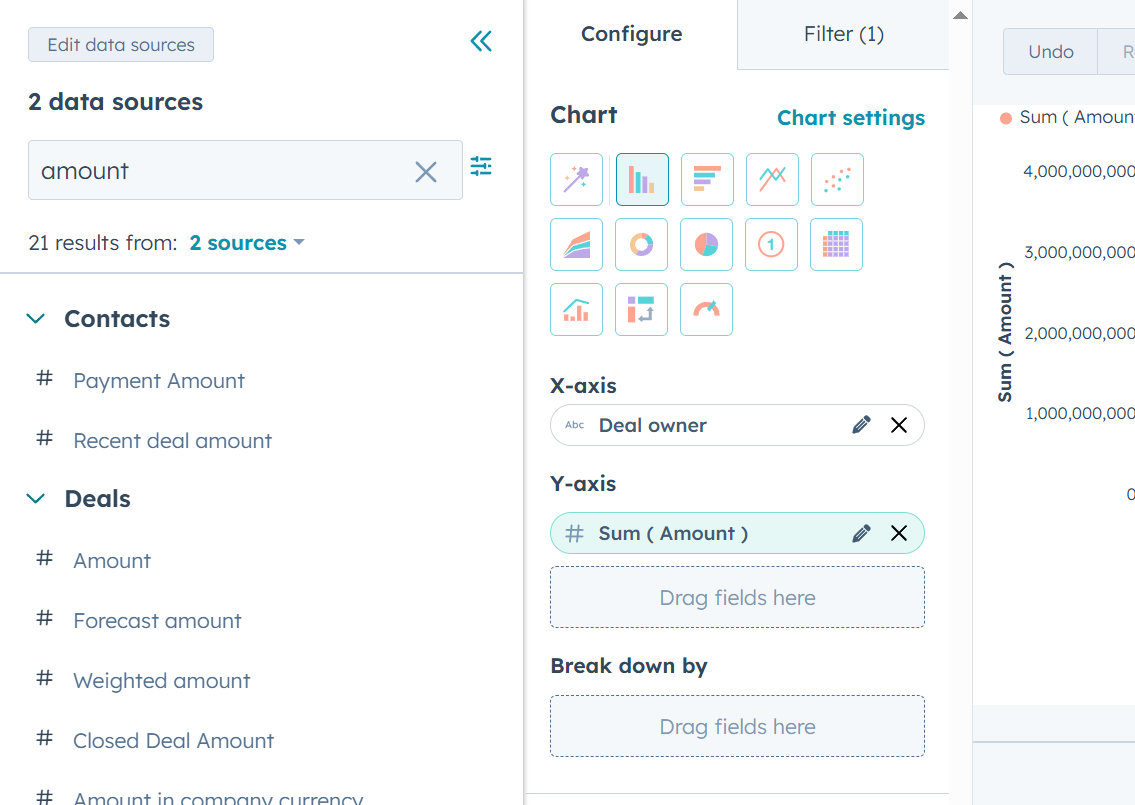The height and width of the screenshot is (805, 1135).
Task: Pick the area chart icon
Action: pos(576,245)
